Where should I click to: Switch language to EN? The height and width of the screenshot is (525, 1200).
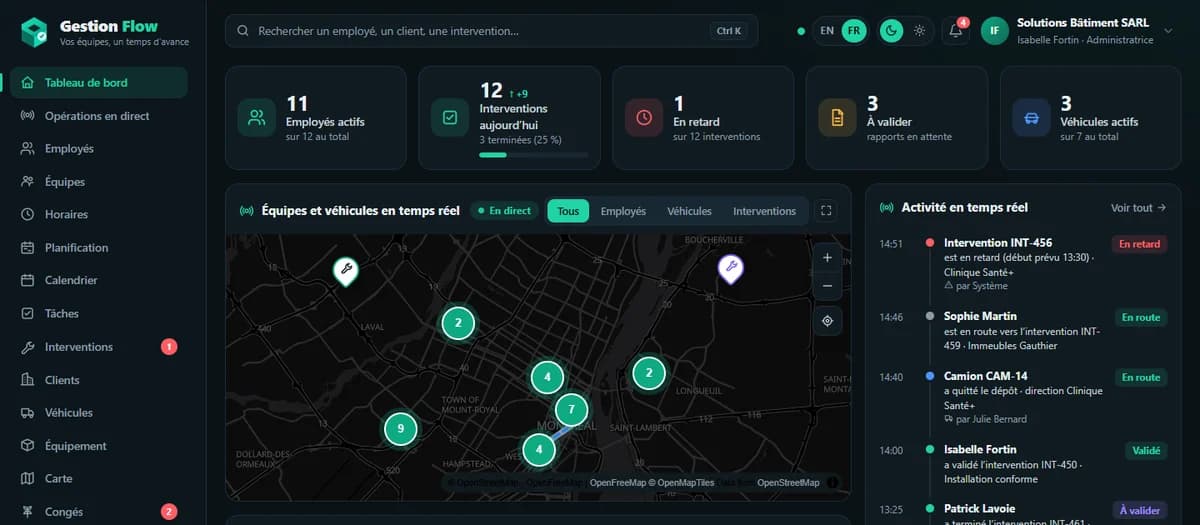827,31
